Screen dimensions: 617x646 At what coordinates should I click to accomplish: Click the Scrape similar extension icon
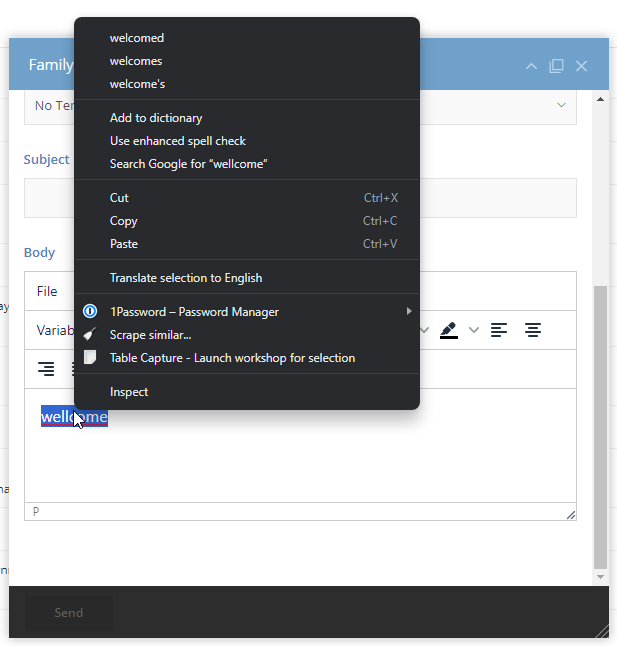pos(90,335)
